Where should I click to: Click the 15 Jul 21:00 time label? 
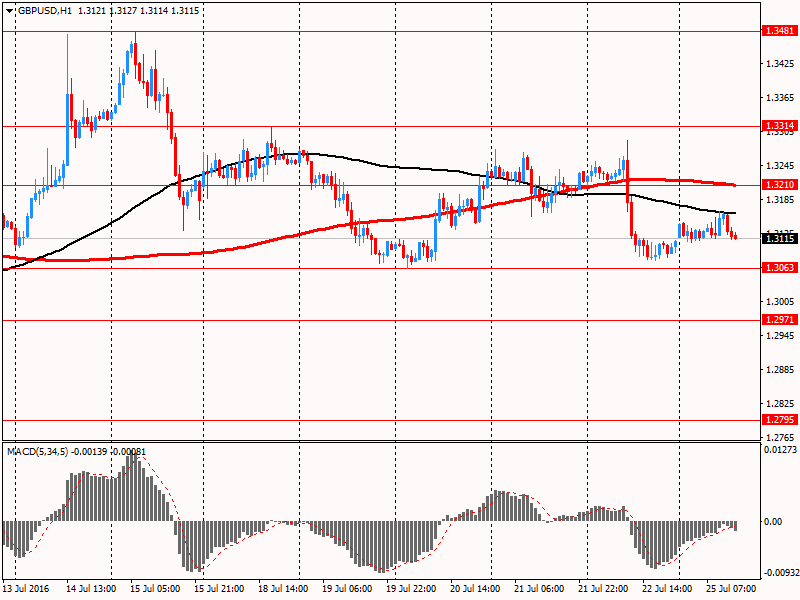pyautogui.click(x=219, y=589)
